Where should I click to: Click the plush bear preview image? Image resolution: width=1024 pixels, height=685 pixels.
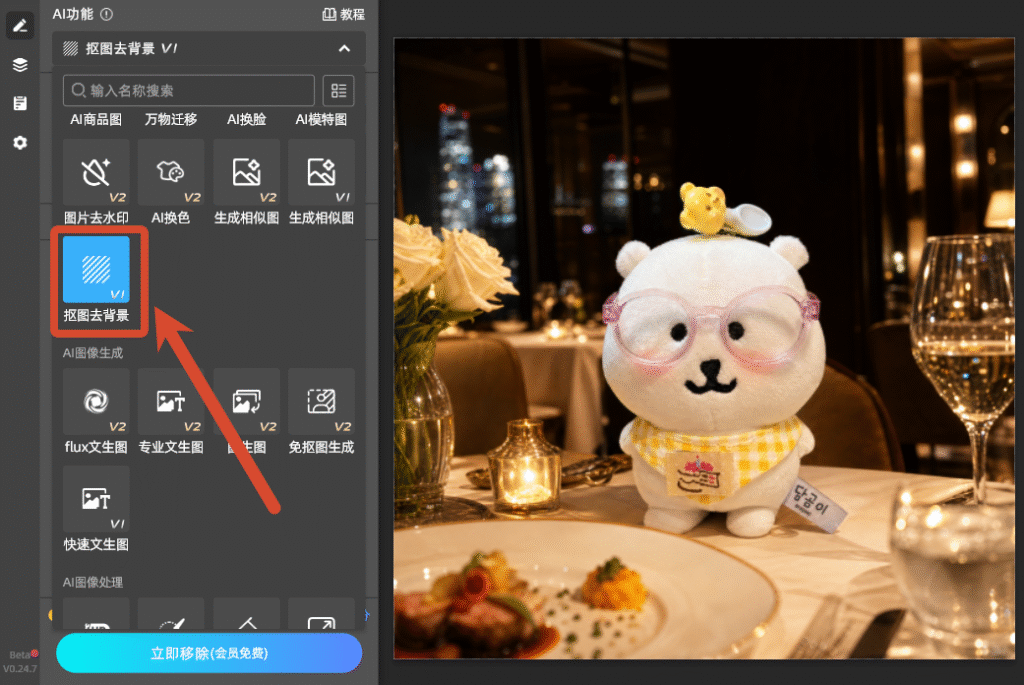click(x=704, y=348)
